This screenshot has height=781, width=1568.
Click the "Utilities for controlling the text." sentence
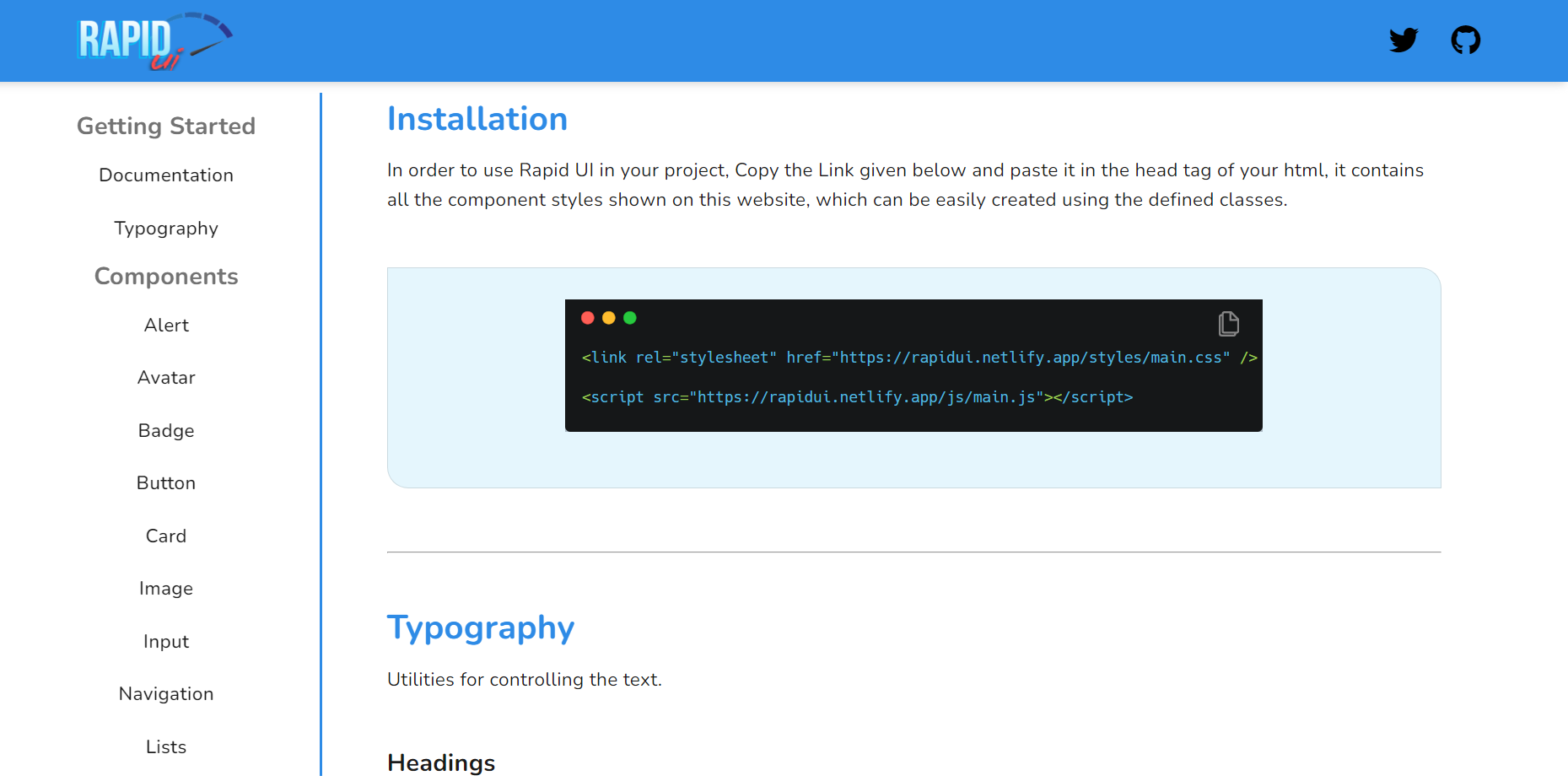click(x=525, y=680)
